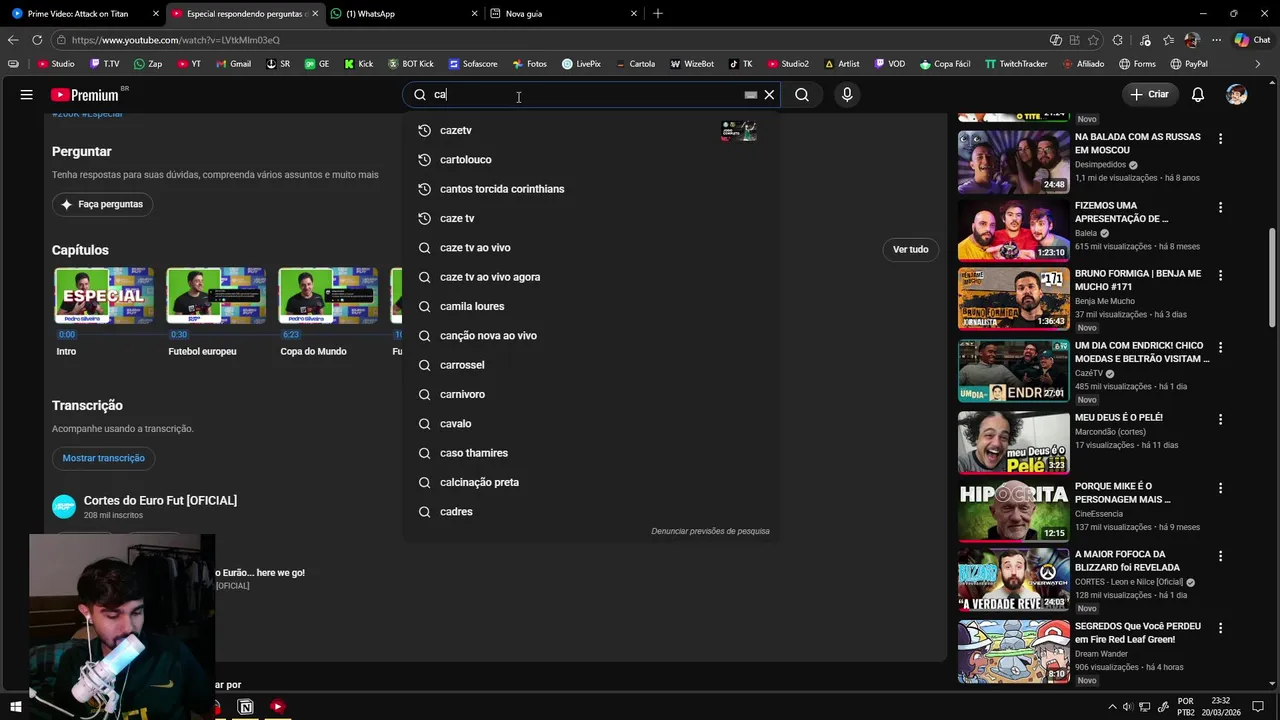The width and height of the screenshot is (1280, 720).
Task: Play 'NA BALADA COM AS RUSSAS' thumbnail
Action: [1013, 162]
